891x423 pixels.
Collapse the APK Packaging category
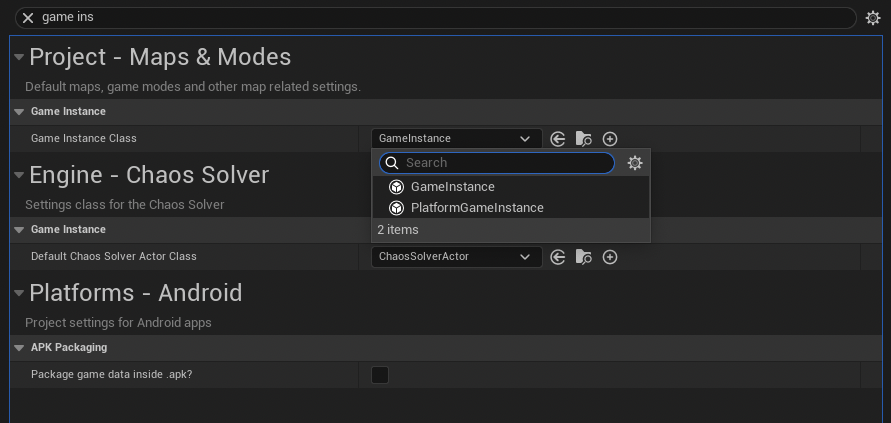tap(19, 348)
